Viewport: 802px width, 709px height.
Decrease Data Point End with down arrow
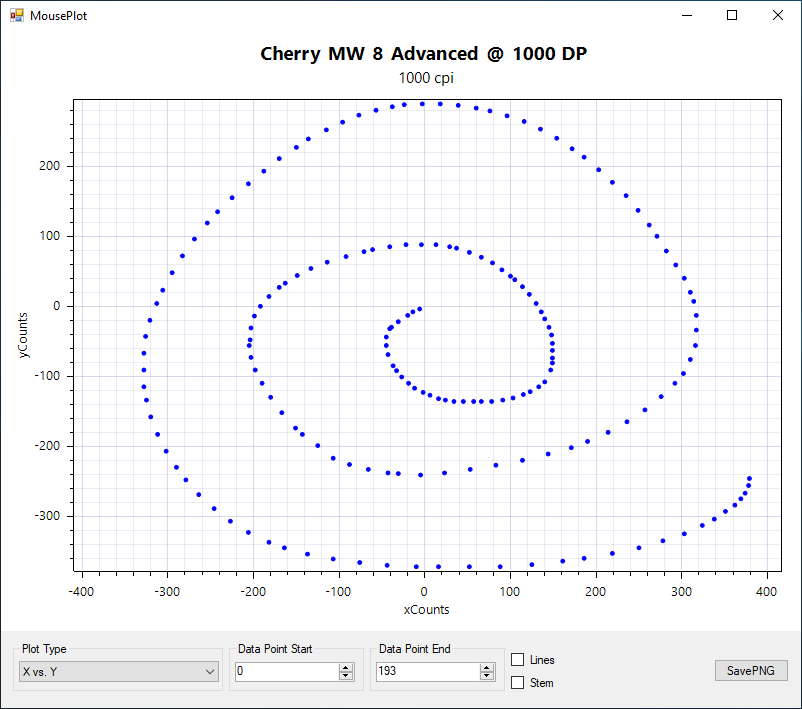click(487, 676)
